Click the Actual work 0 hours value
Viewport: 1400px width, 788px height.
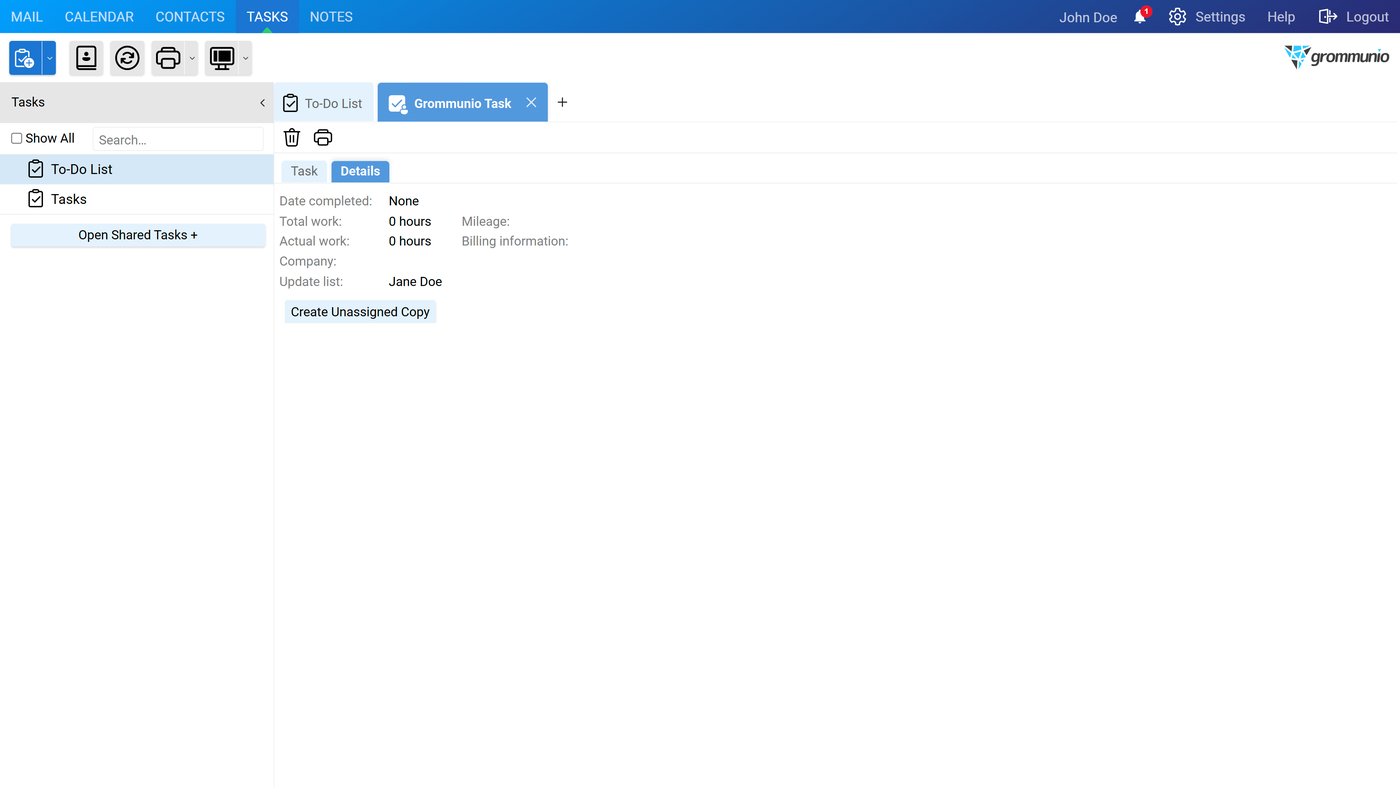[410, 241]
